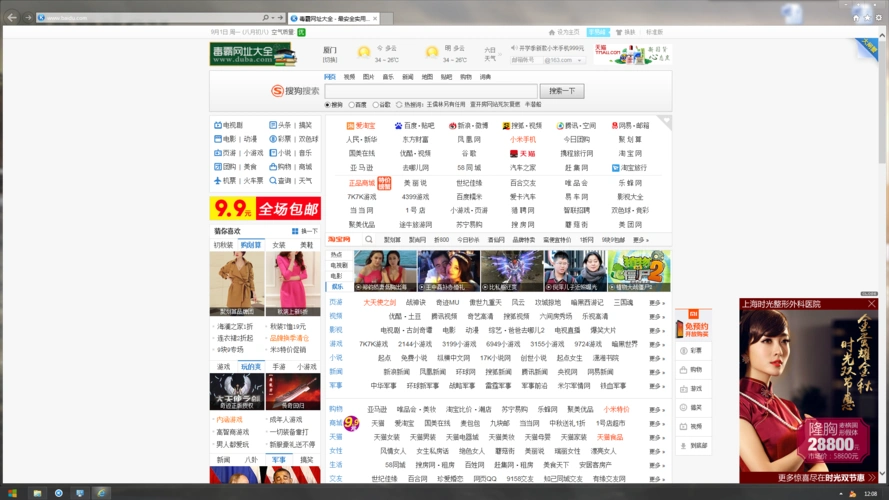This screenshot has height=500, width=889.
Task: Click the NetEase icon beside 网易·邮箱
Action: (x=615, y=126)
